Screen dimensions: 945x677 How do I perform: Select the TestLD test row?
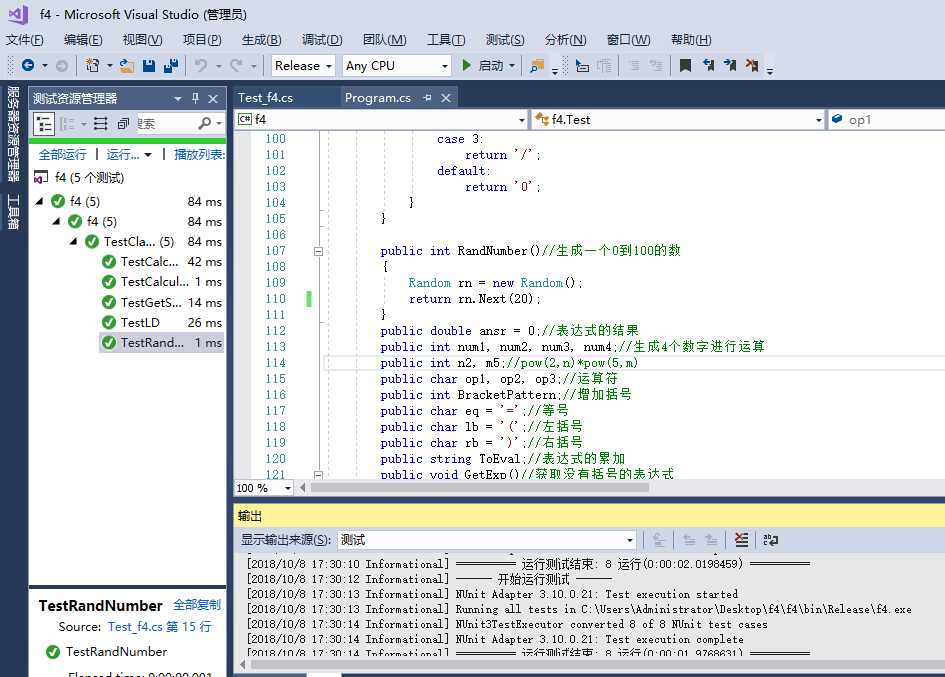[163, 323]
